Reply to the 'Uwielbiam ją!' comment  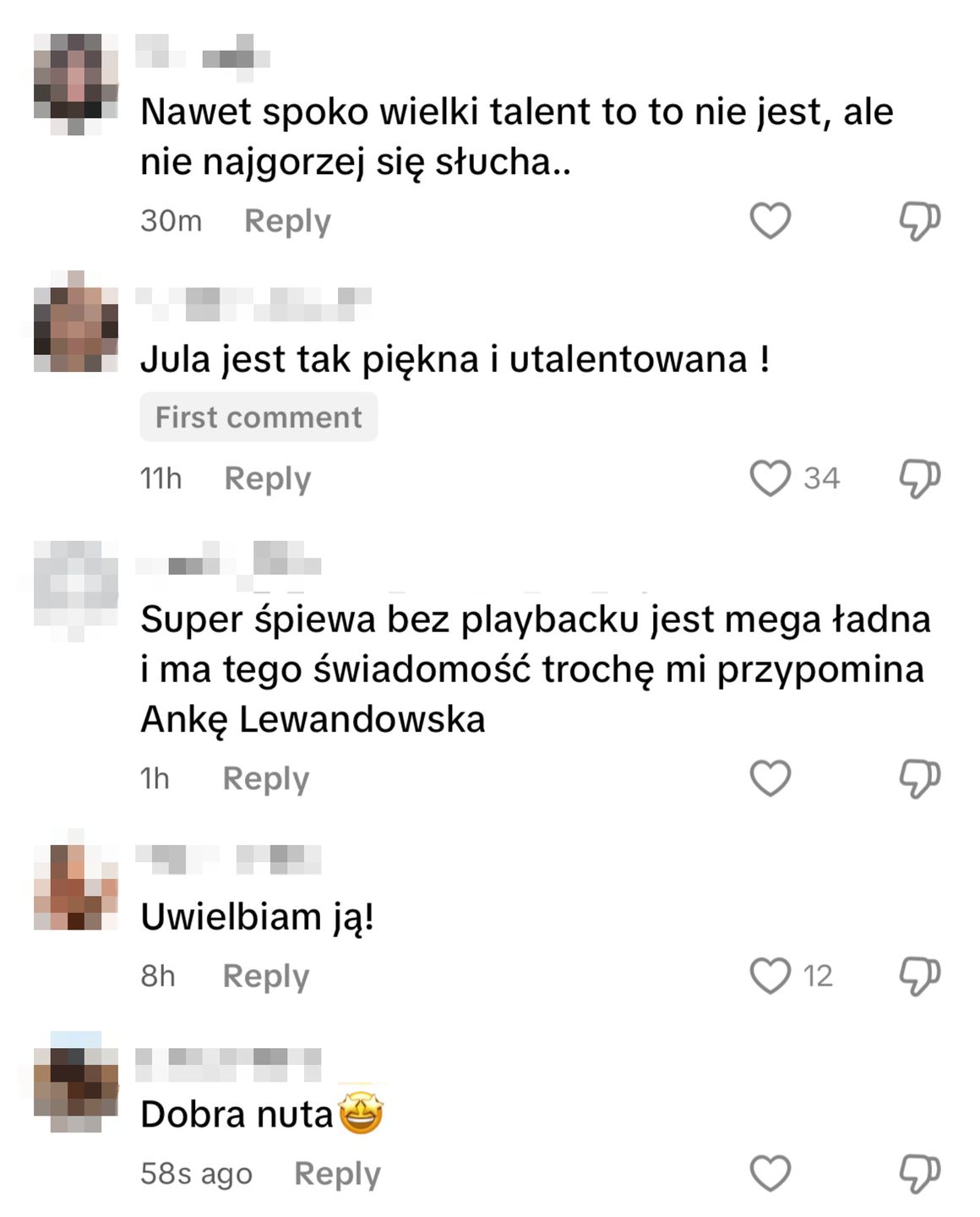pos(266,977)
